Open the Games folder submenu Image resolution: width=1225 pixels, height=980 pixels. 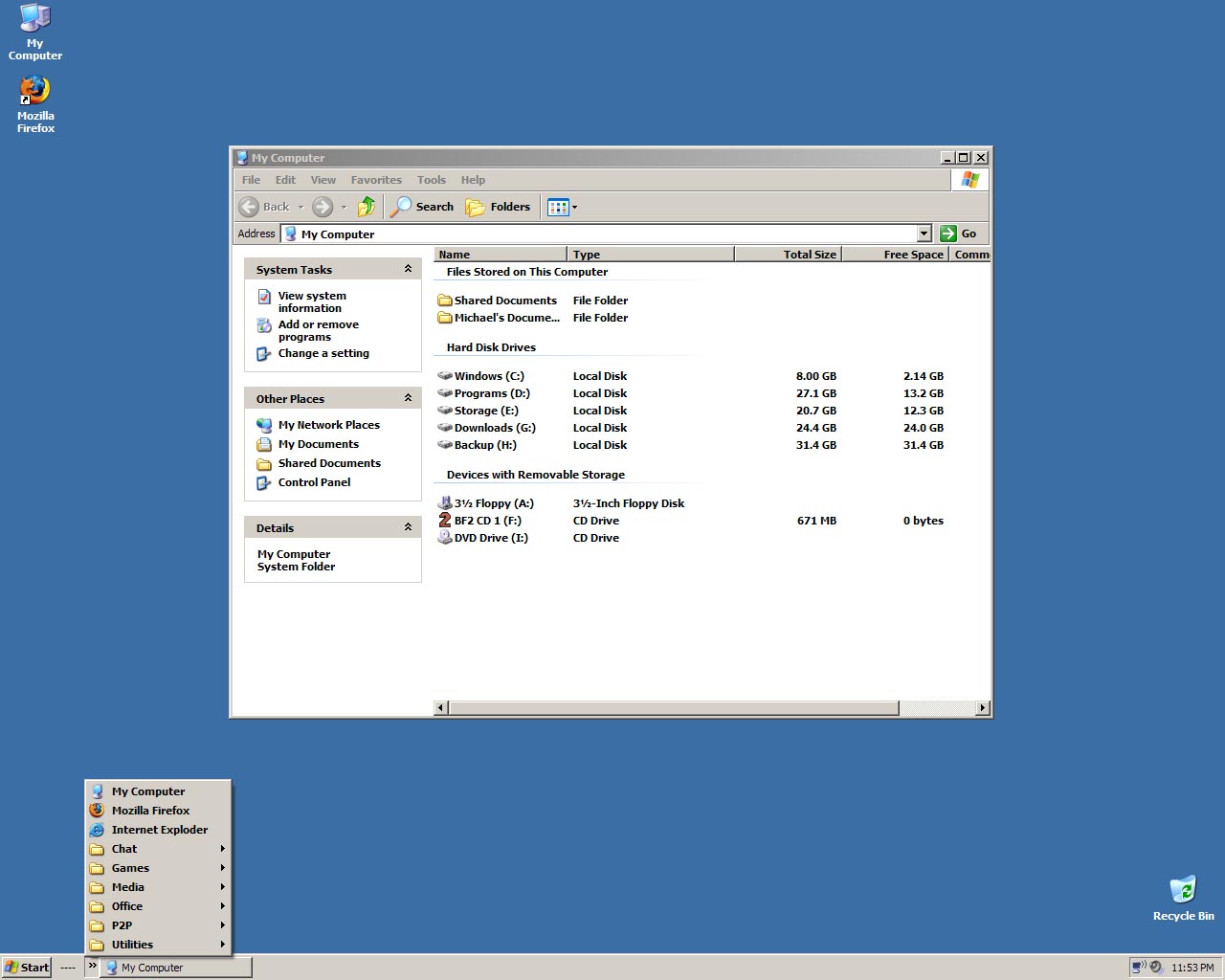click(130, 868)
